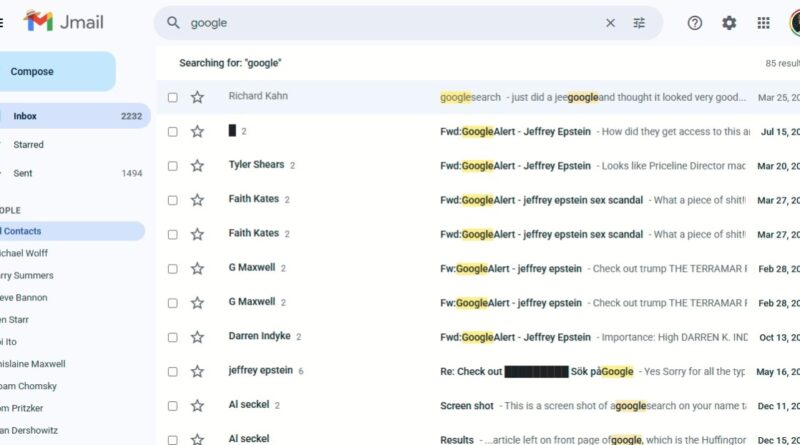Star the Tyler Shears email
The image size is (800, 445).
click(x=197, y=166)
